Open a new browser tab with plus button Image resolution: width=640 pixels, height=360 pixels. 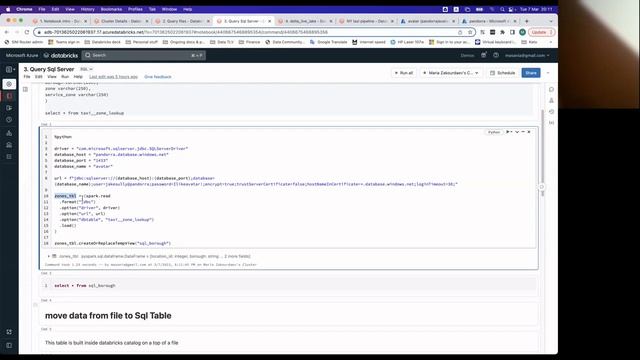point(527,21)
